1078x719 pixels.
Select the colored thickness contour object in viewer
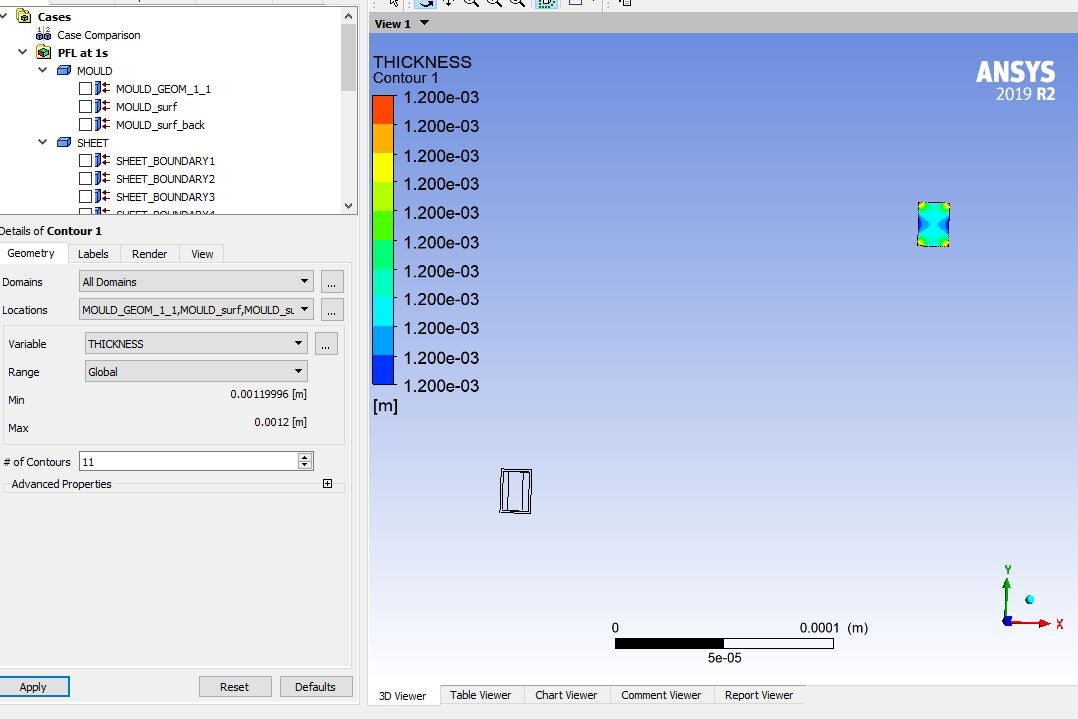coord(934,224)
